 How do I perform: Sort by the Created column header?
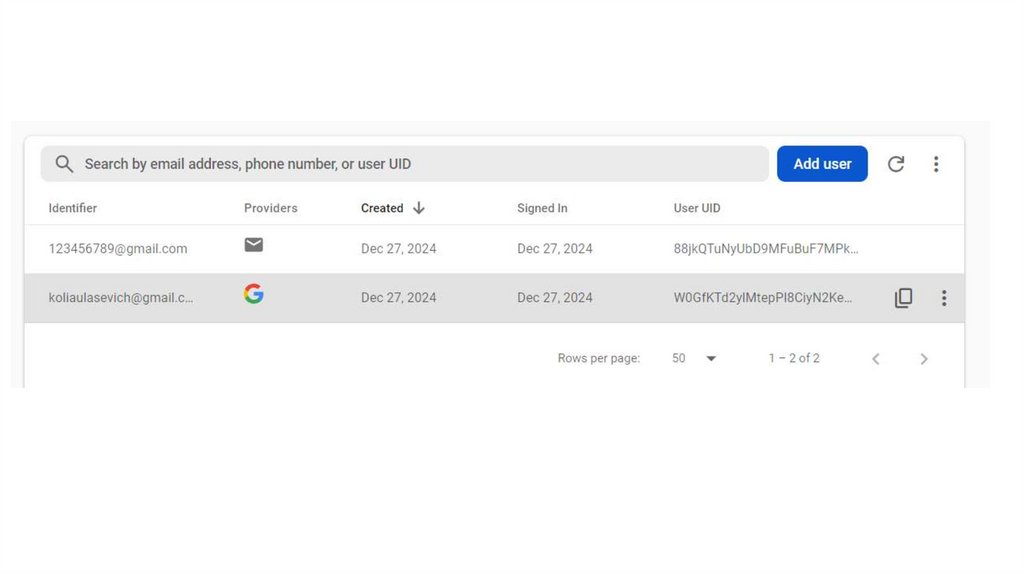pos(382,208)
